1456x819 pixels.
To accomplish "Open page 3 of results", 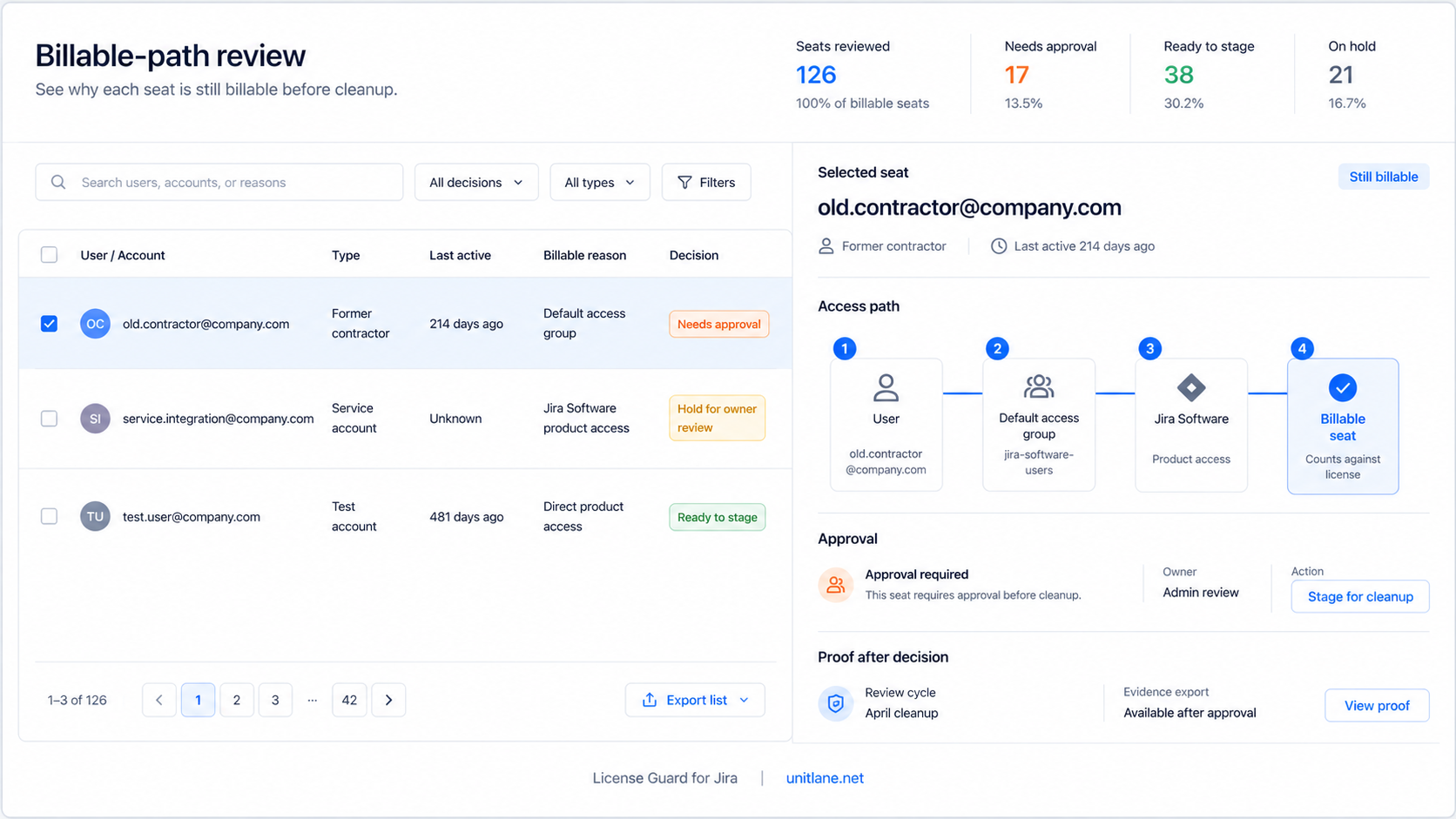I will coord(275,700).
